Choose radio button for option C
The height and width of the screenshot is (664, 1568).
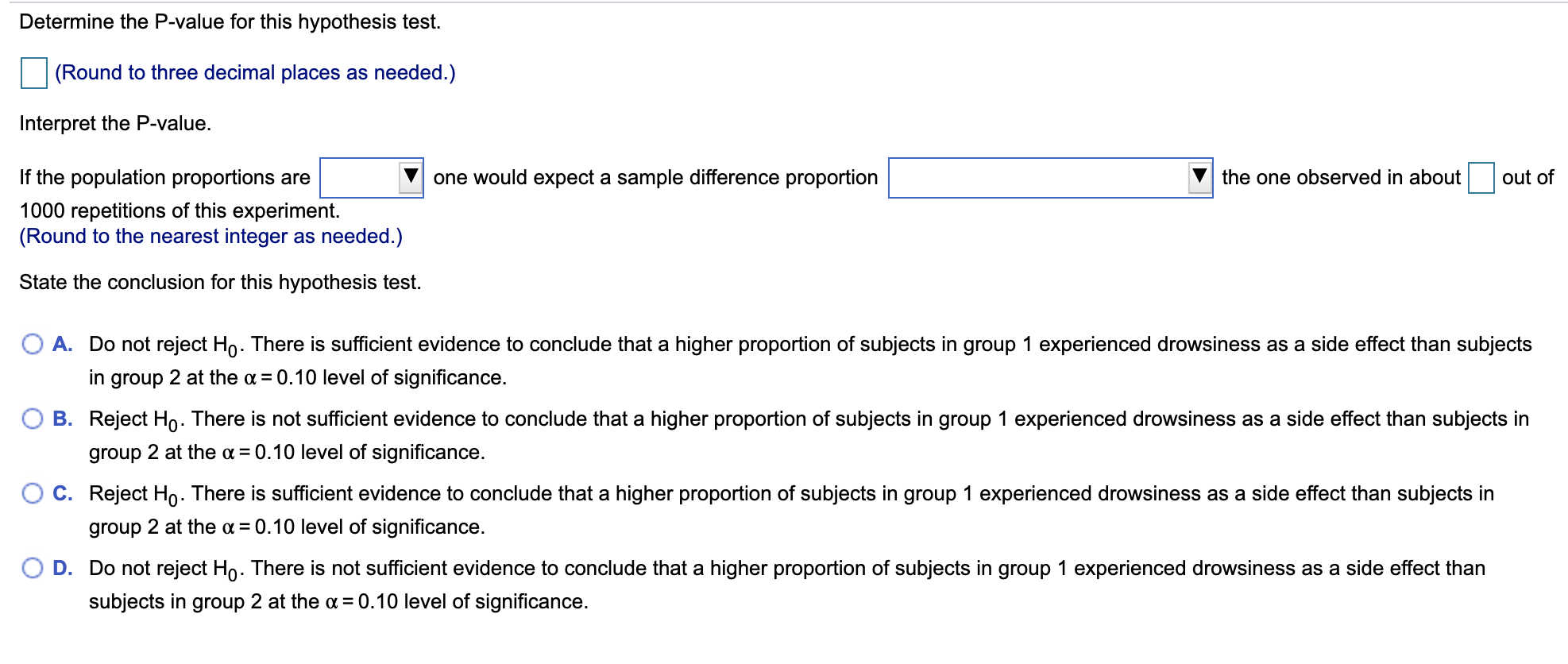coord(33,493)
